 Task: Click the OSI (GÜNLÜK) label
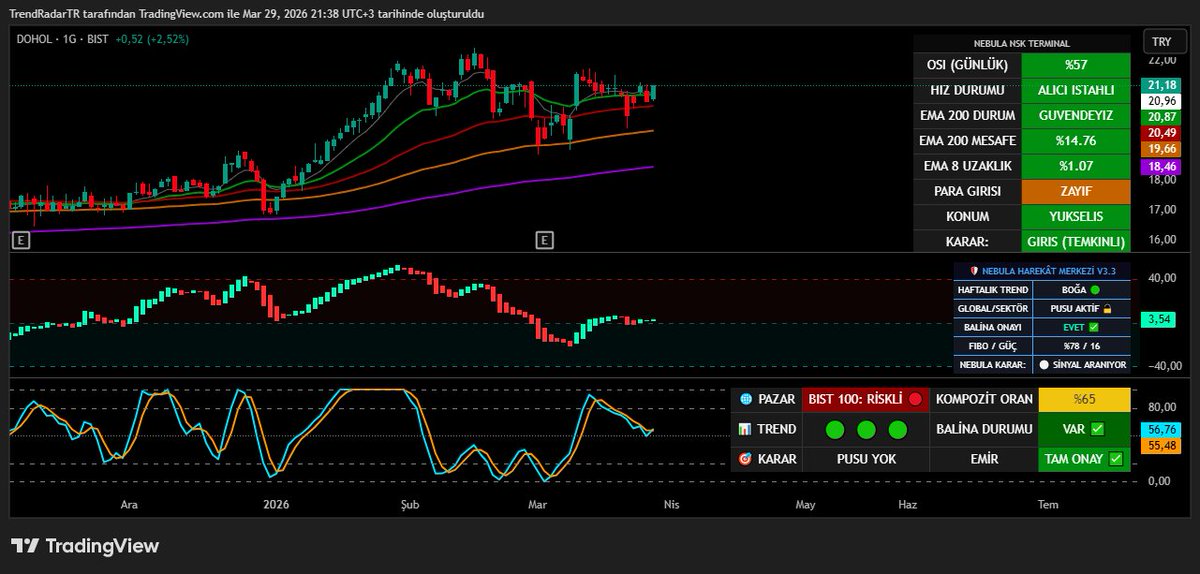point(966,64)
